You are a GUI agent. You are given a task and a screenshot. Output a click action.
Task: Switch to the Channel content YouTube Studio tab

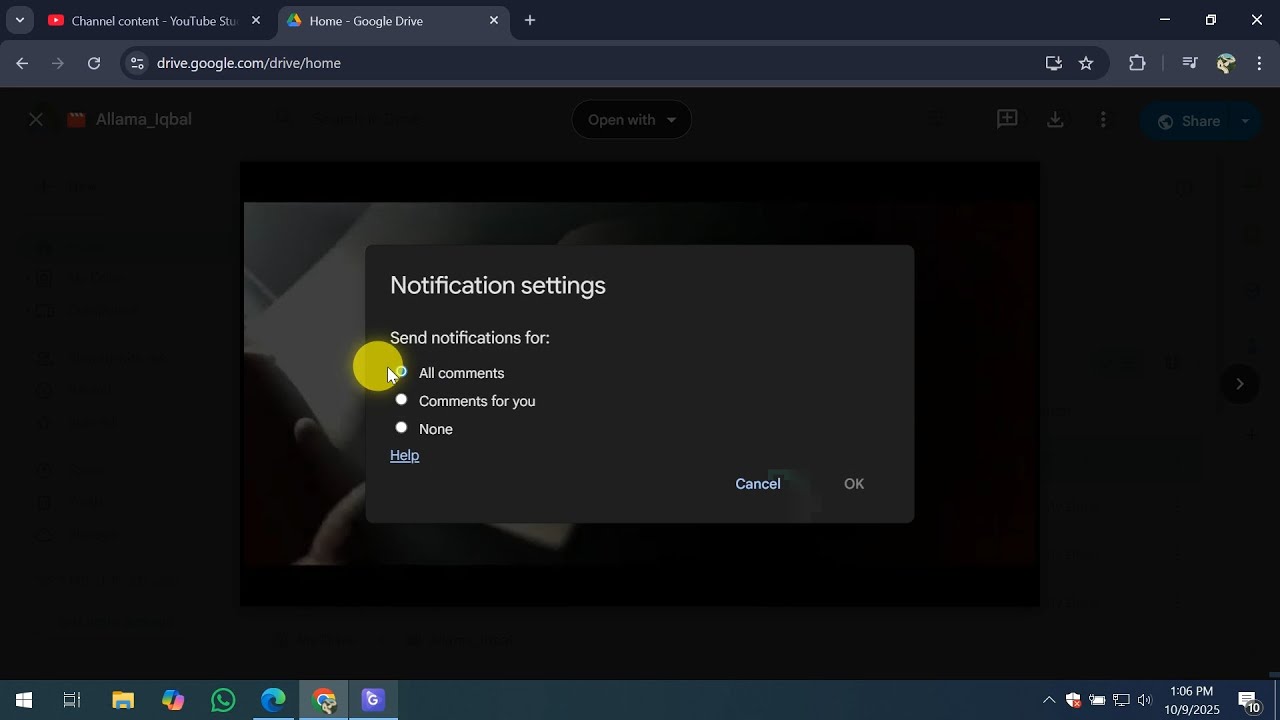[153, 21]
